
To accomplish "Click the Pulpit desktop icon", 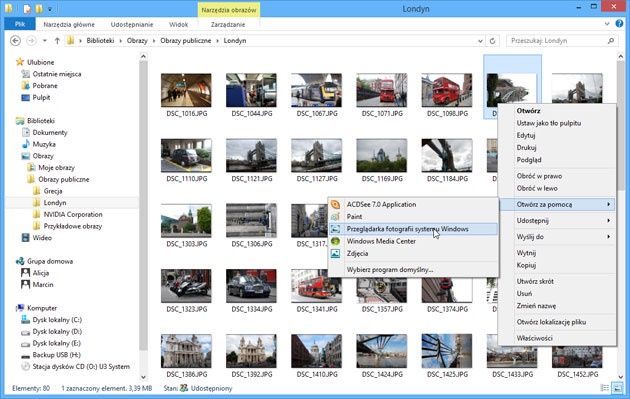I will [x=26, y=97].
